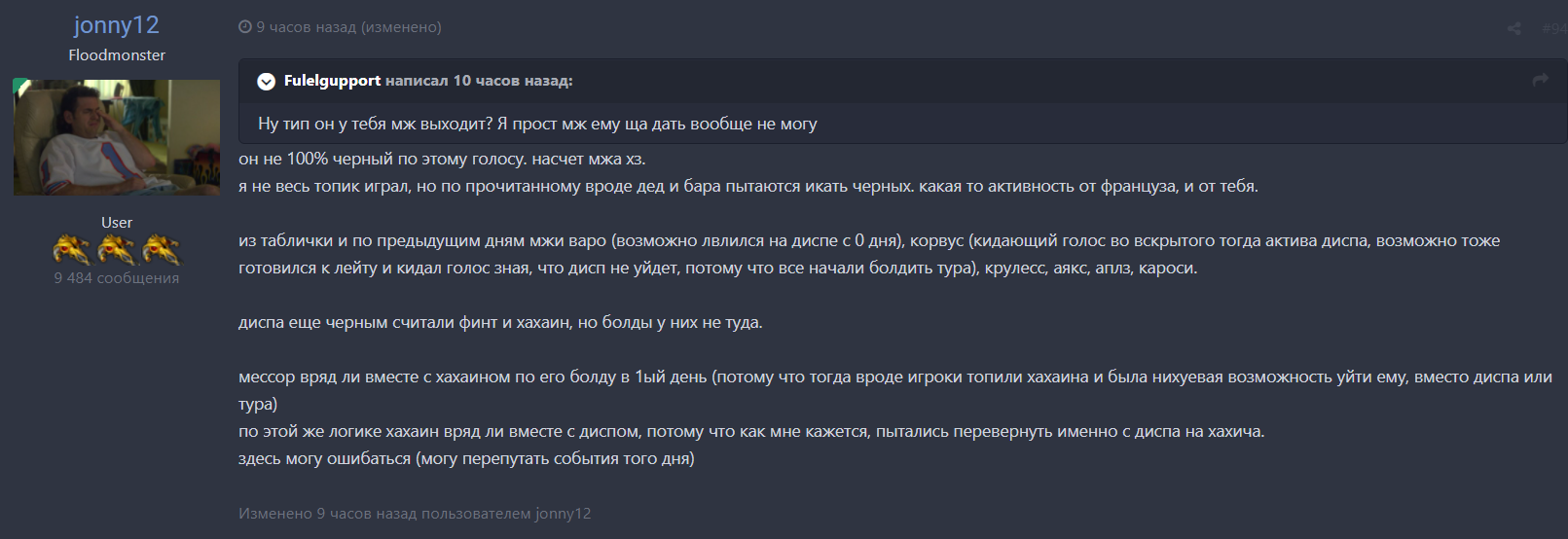Collapse the Fulelgupport quote with chevron toggle
1568x539 pixels.
pos(266,82)
